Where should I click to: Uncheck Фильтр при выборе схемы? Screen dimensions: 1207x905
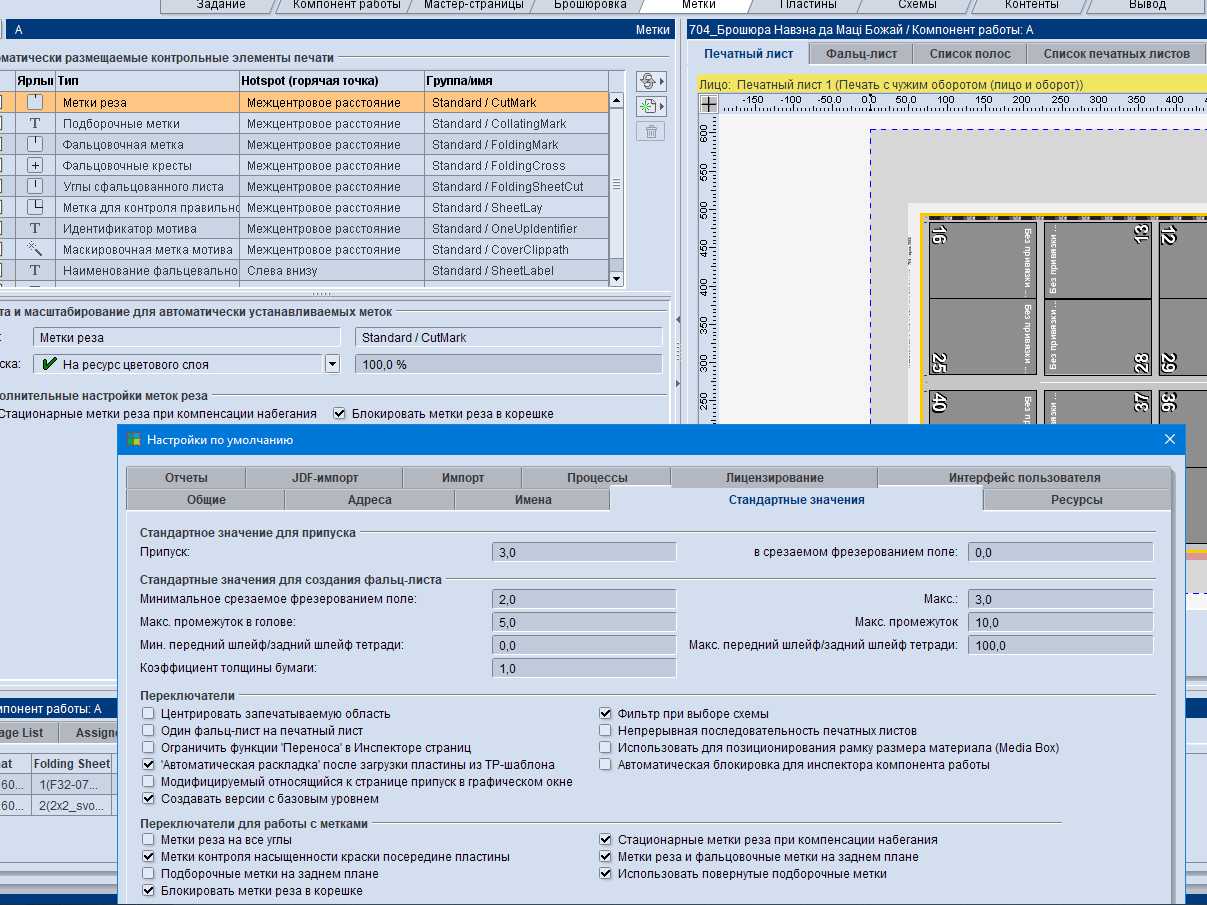606,714
